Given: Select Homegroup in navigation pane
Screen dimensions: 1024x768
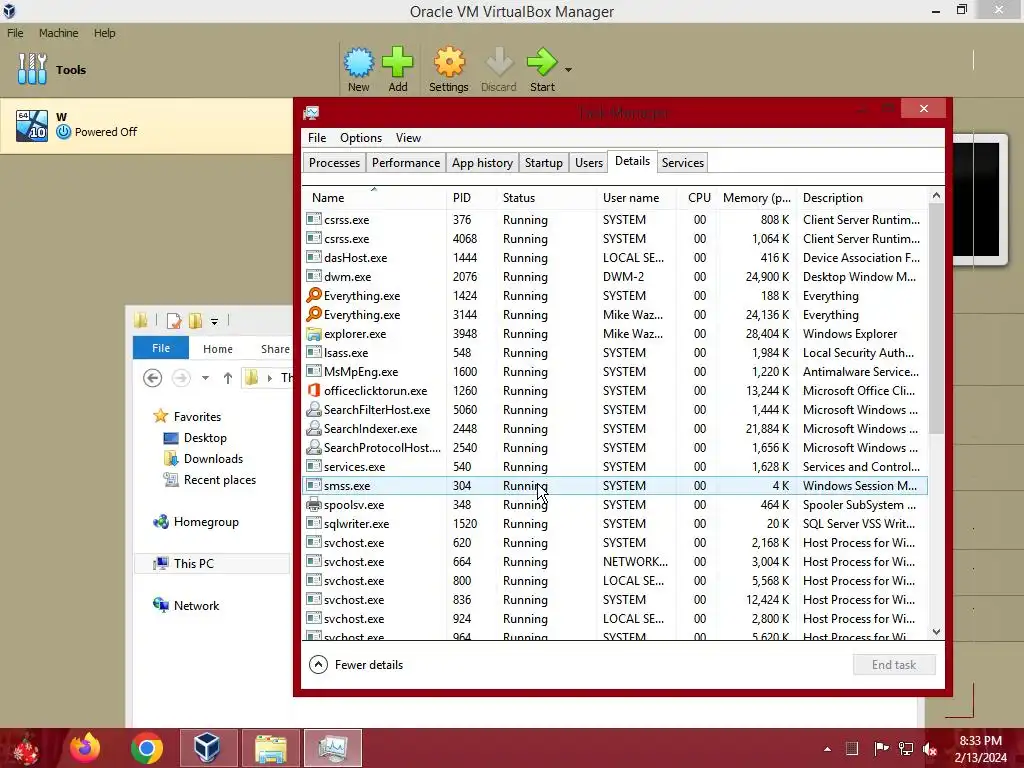Looking at the screenshot, I should 196,522.
